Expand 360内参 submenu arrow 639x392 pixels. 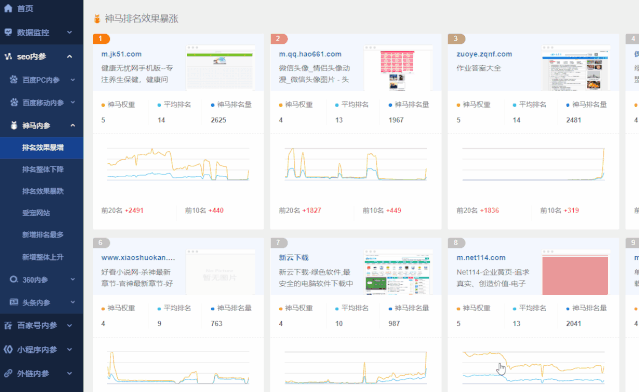point(73,280)
